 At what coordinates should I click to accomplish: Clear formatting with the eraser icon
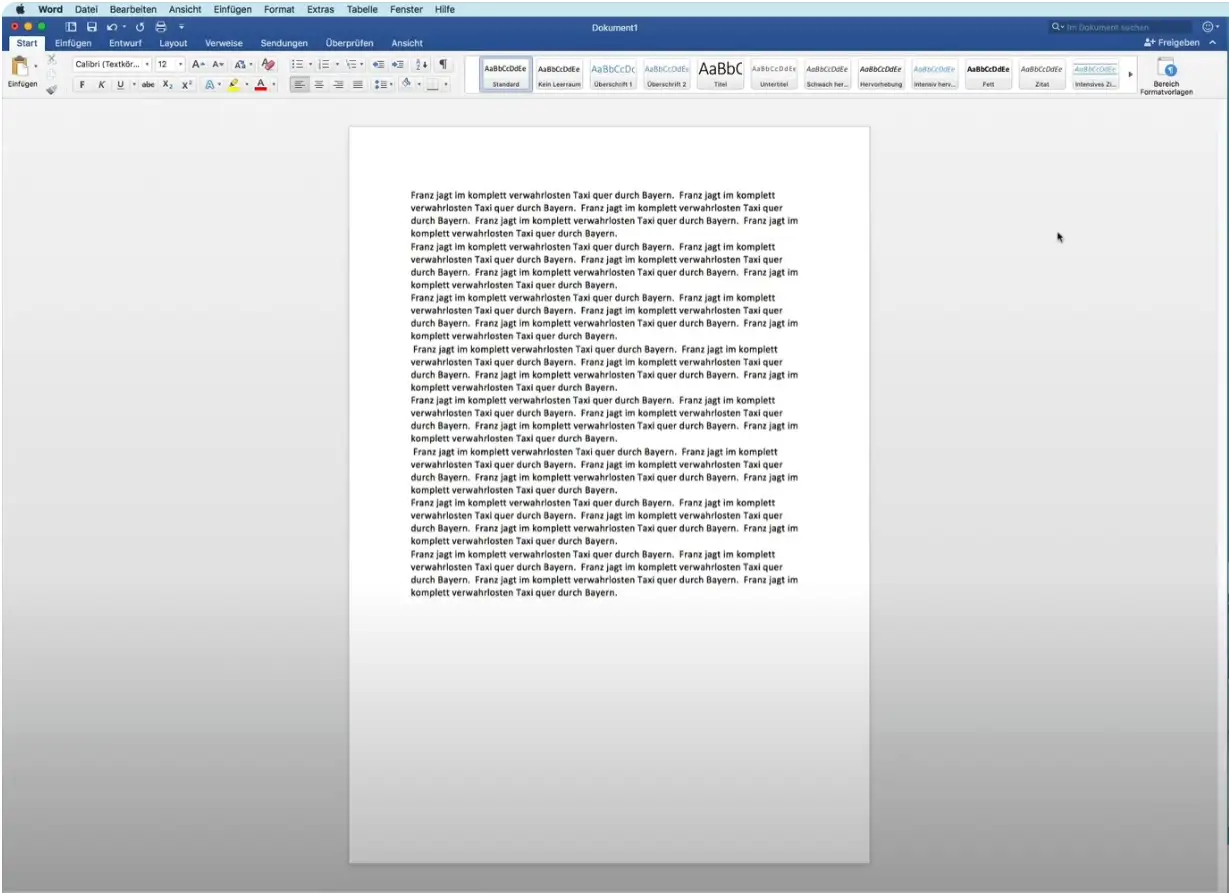point(268,64)
